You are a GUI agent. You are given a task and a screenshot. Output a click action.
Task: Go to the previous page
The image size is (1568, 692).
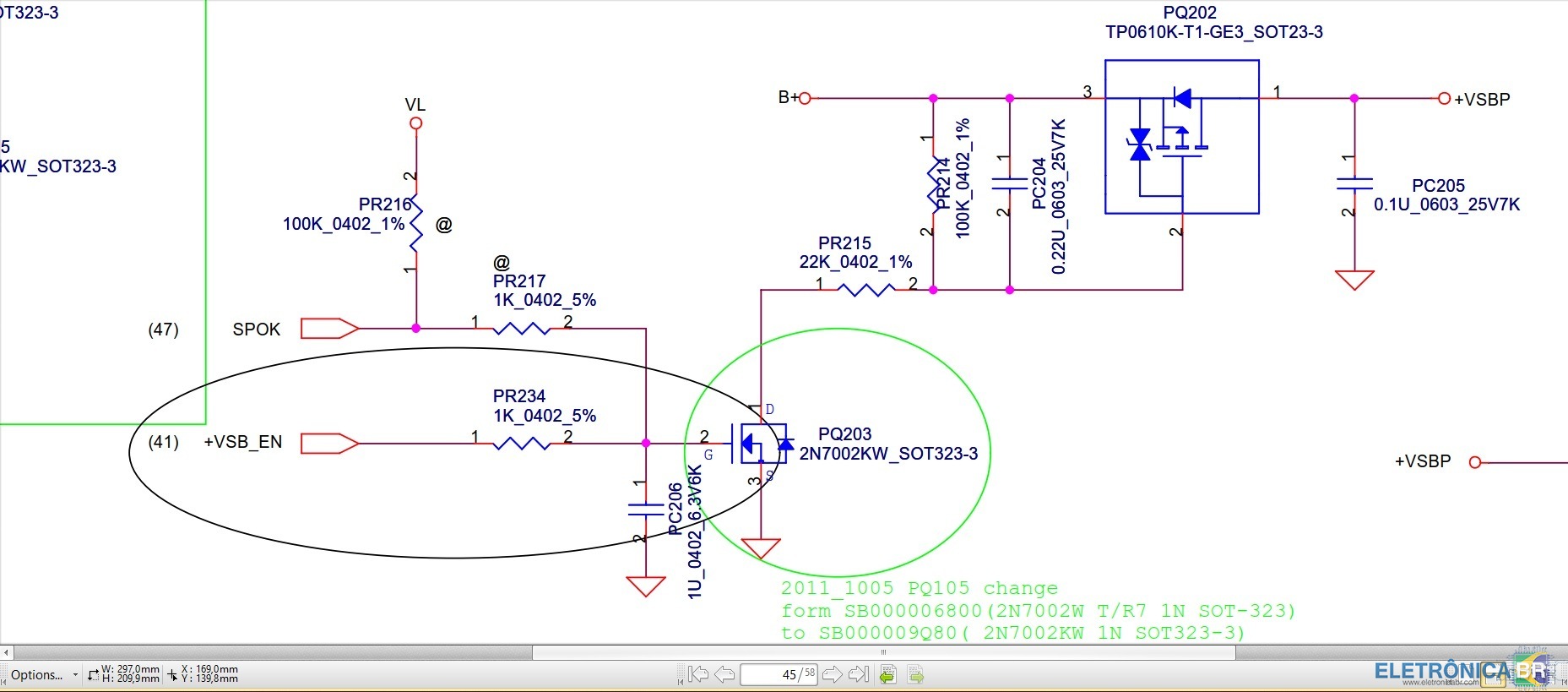[x=724, y=674]
